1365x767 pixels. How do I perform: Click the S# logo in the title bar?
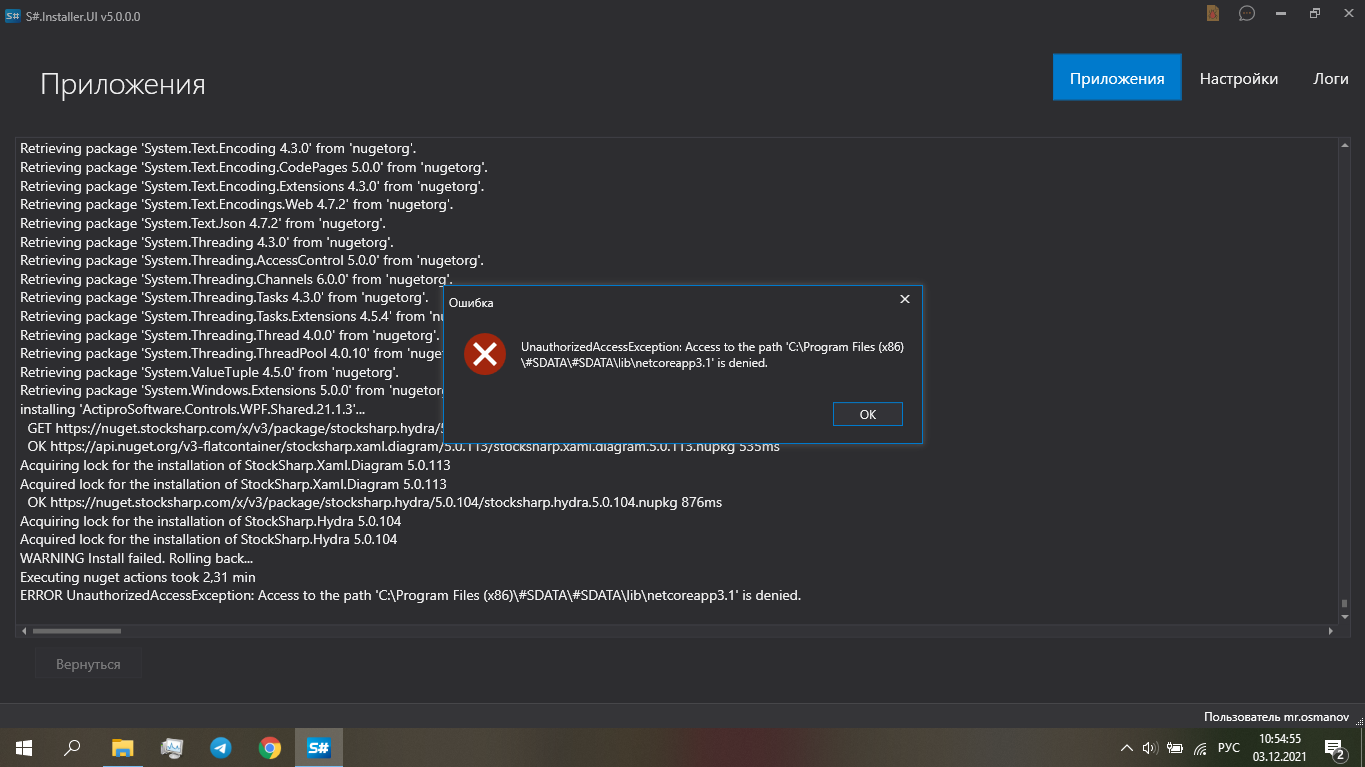coord(13,14)
